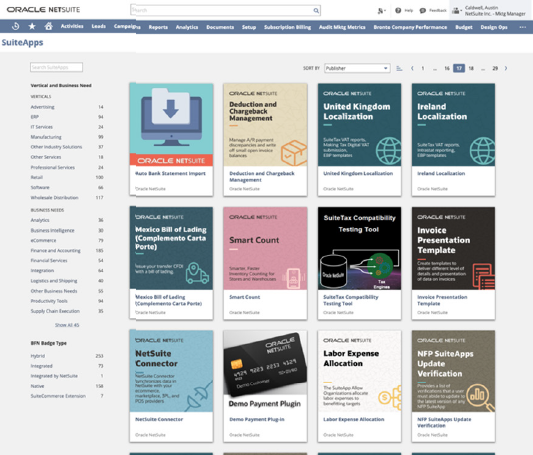This screenshot has height=455, width=533.
Task: Open Smart Count card image
Action: click(265, 248)
